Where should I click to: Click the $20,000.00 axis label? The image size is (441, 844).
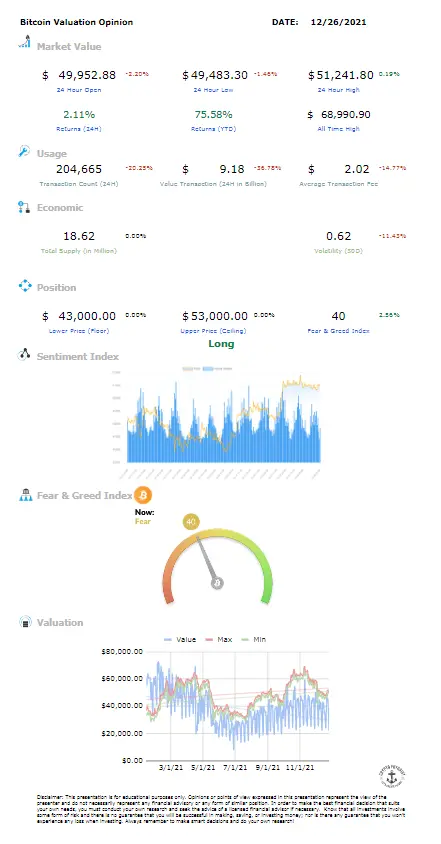click(122, 733)
